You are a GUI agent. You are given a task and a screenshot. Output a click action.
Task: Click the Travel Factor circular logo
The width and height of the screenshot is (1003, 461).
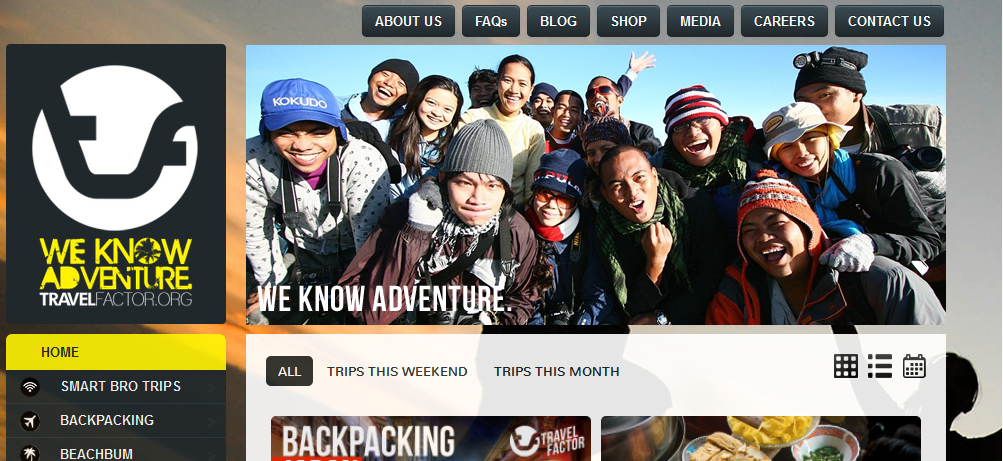coord(115,148)
